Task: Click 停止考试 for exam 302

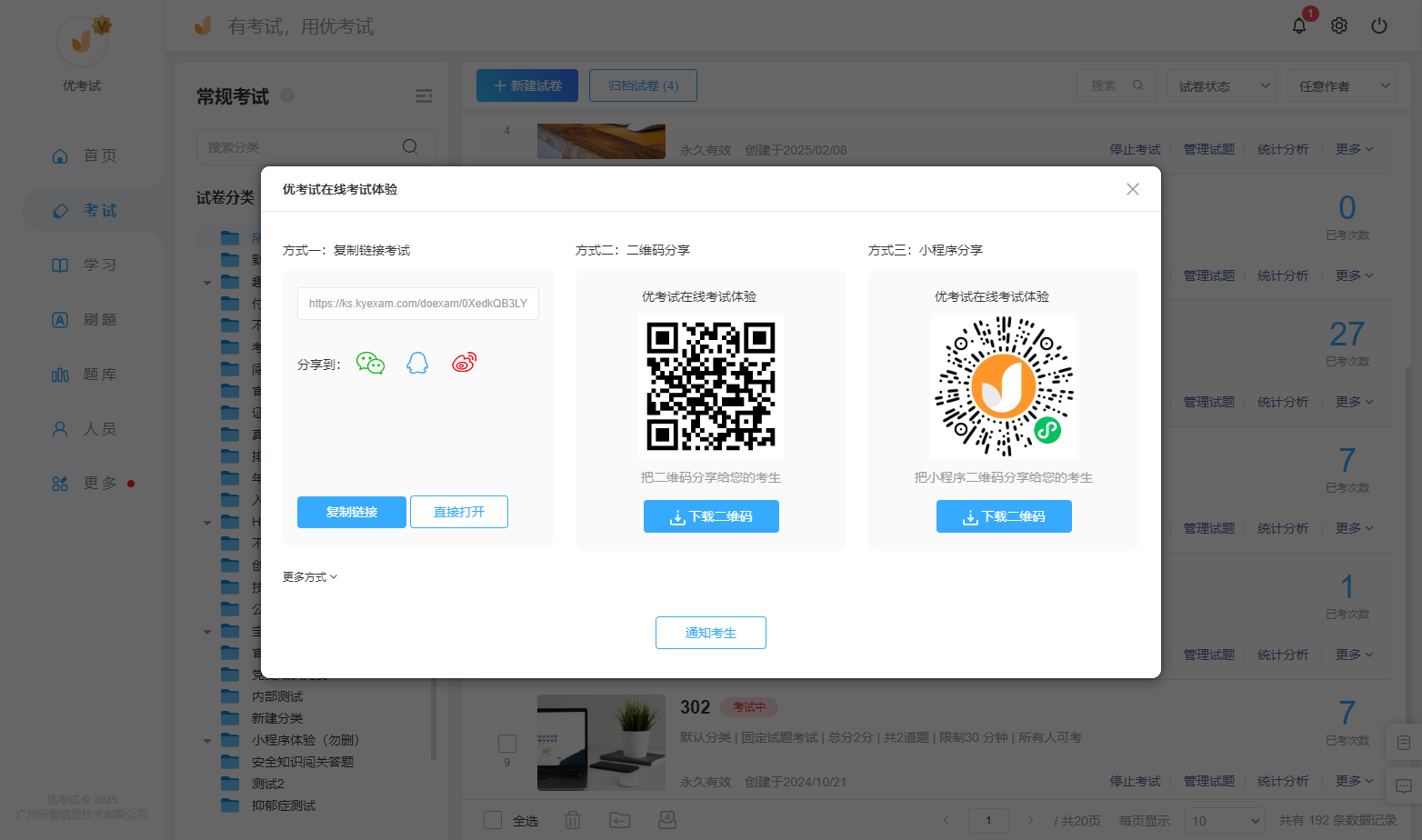Action: pyautogui.click(x=1135, y=781)
